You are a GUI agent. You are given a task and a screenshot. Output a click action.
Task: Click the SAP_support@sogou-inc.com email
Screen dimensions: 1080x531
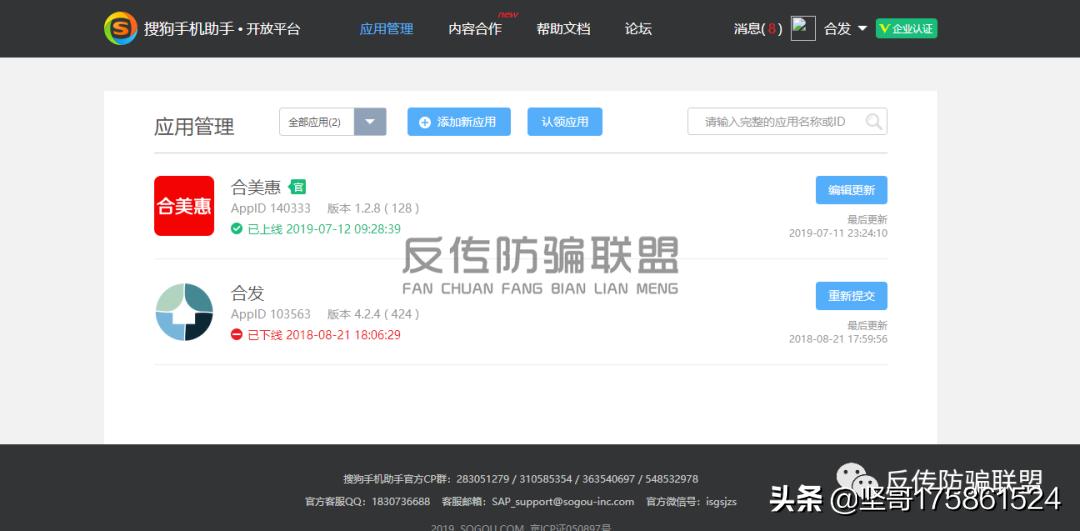point(563,501)
